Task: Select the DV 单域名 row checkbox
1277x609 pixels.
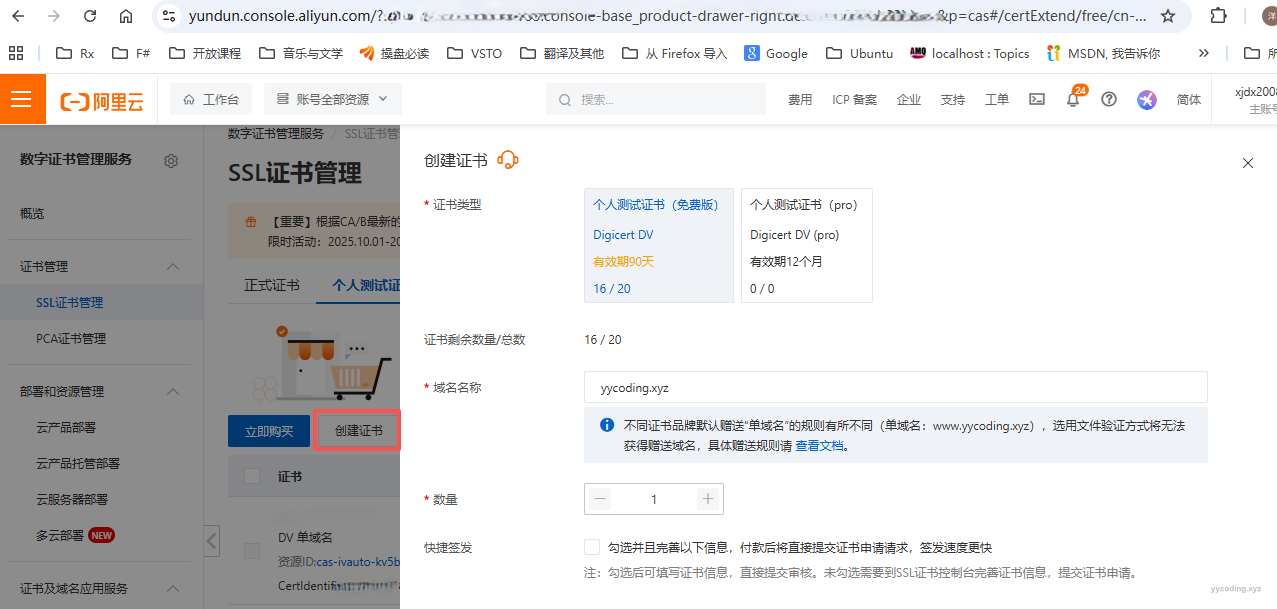Action: pyautogui.click(x=252, y=550)
